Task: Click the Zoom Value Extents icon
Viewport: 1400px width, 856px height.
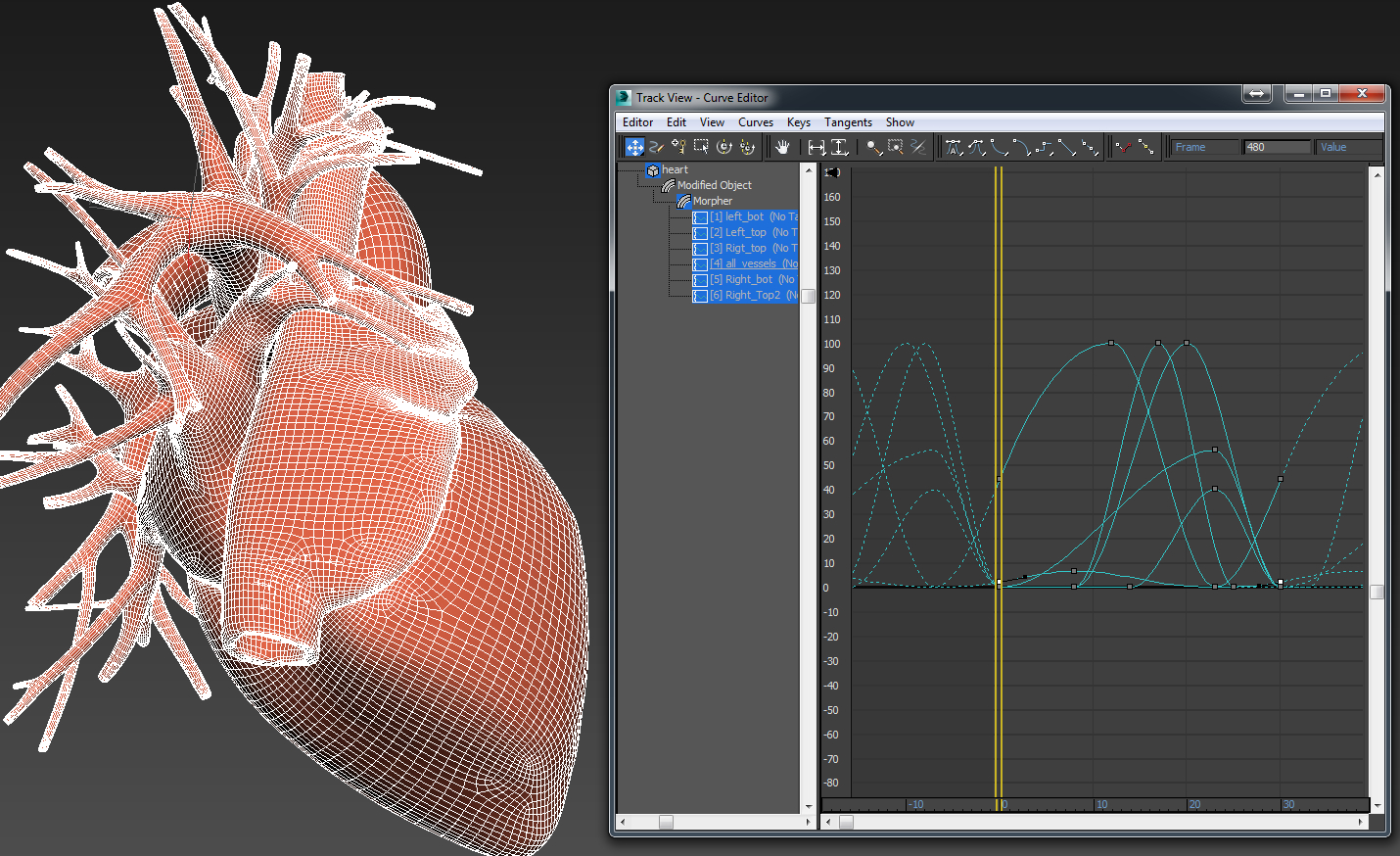Action: click(840, 146)
